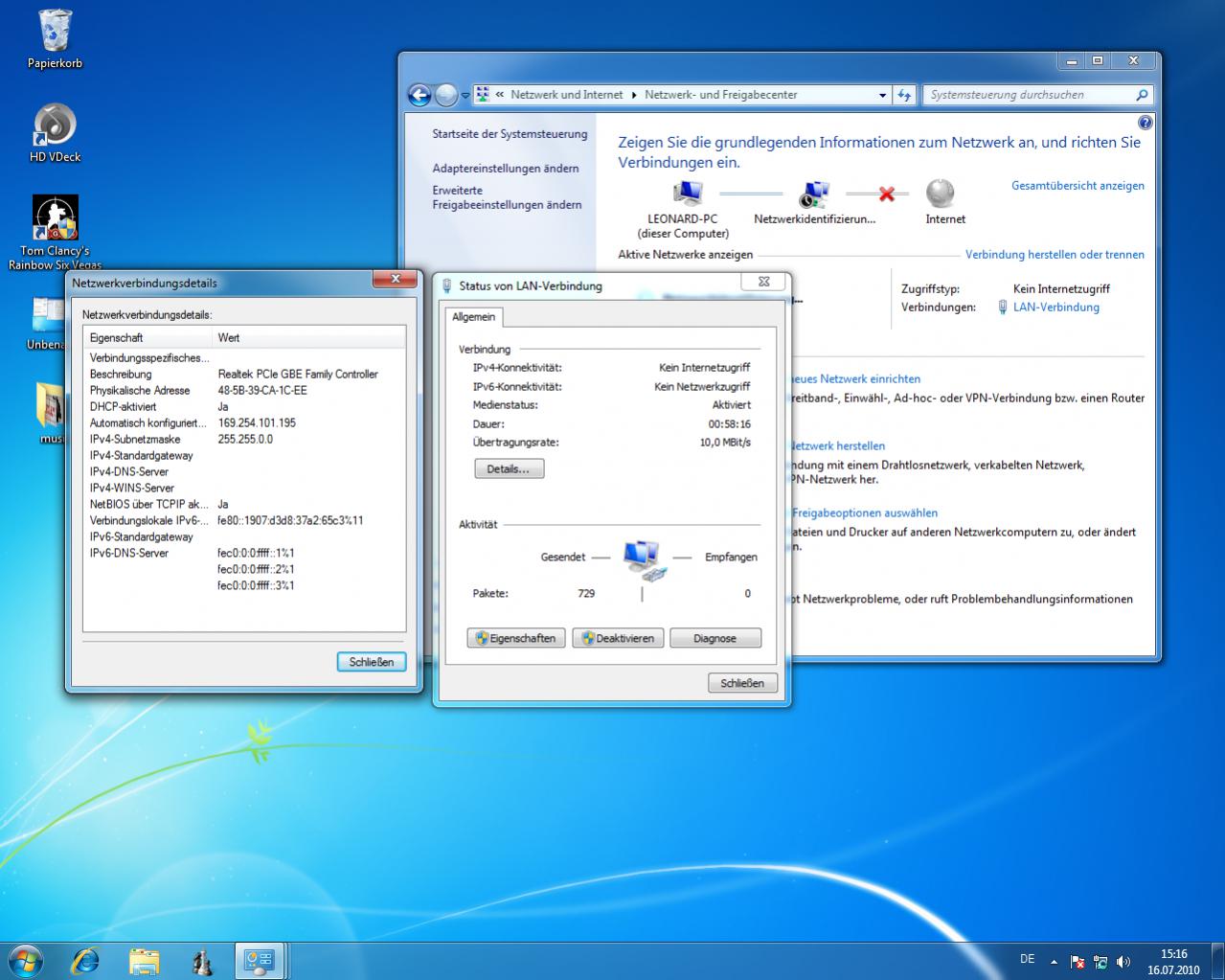This screenshot has height=980, width=1225.
Task: Launch Internet Explorer from taskbar
Action: [85, 961]
